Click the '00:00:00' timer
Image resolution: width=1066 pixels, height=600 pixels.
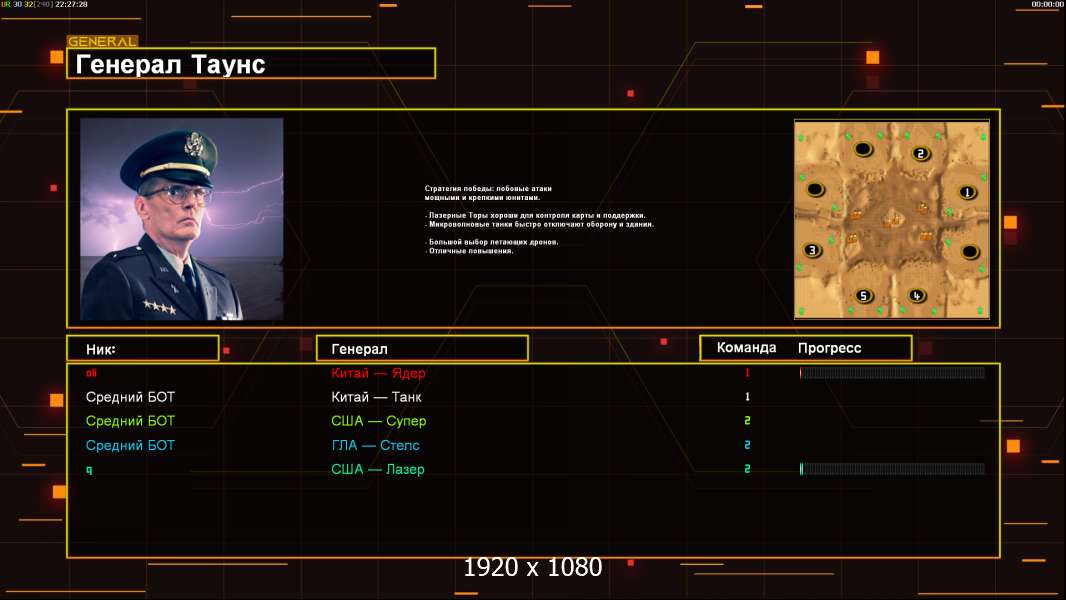1047,4
